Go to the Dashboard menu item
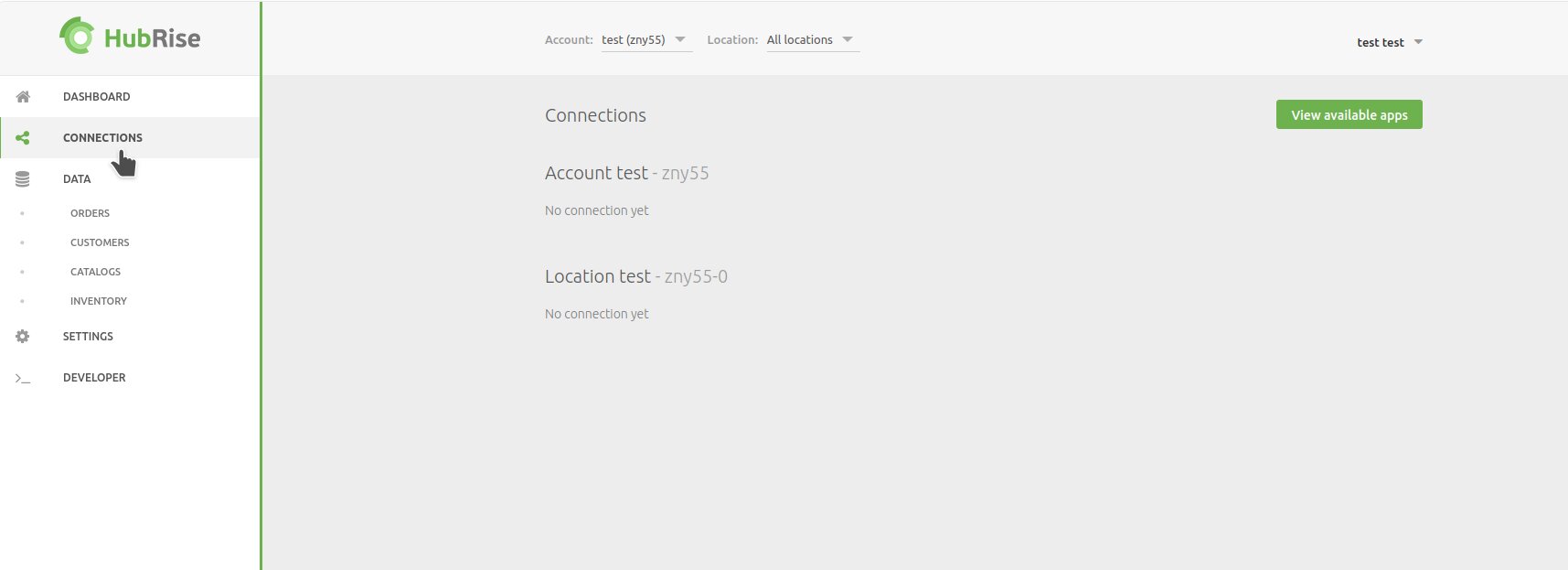Viewport: 1568px width, 570px height. click(130, 97)
